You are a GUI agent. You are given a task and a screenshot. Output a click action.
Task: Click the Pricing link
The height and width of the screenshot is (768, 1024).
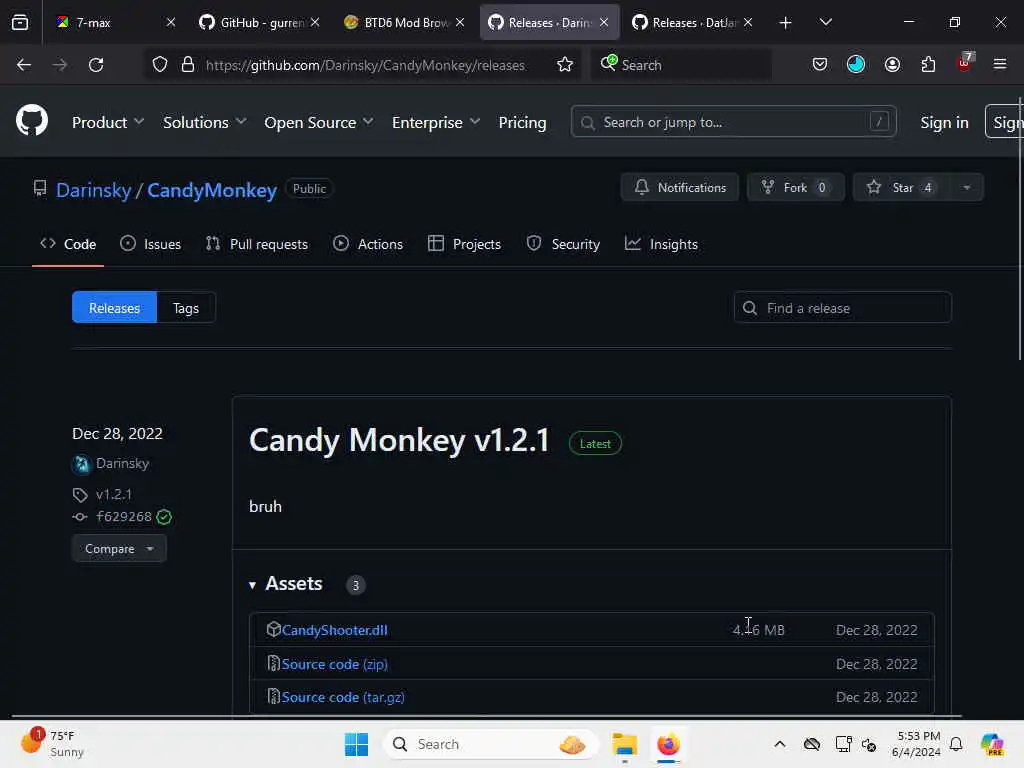click(522, 122)
